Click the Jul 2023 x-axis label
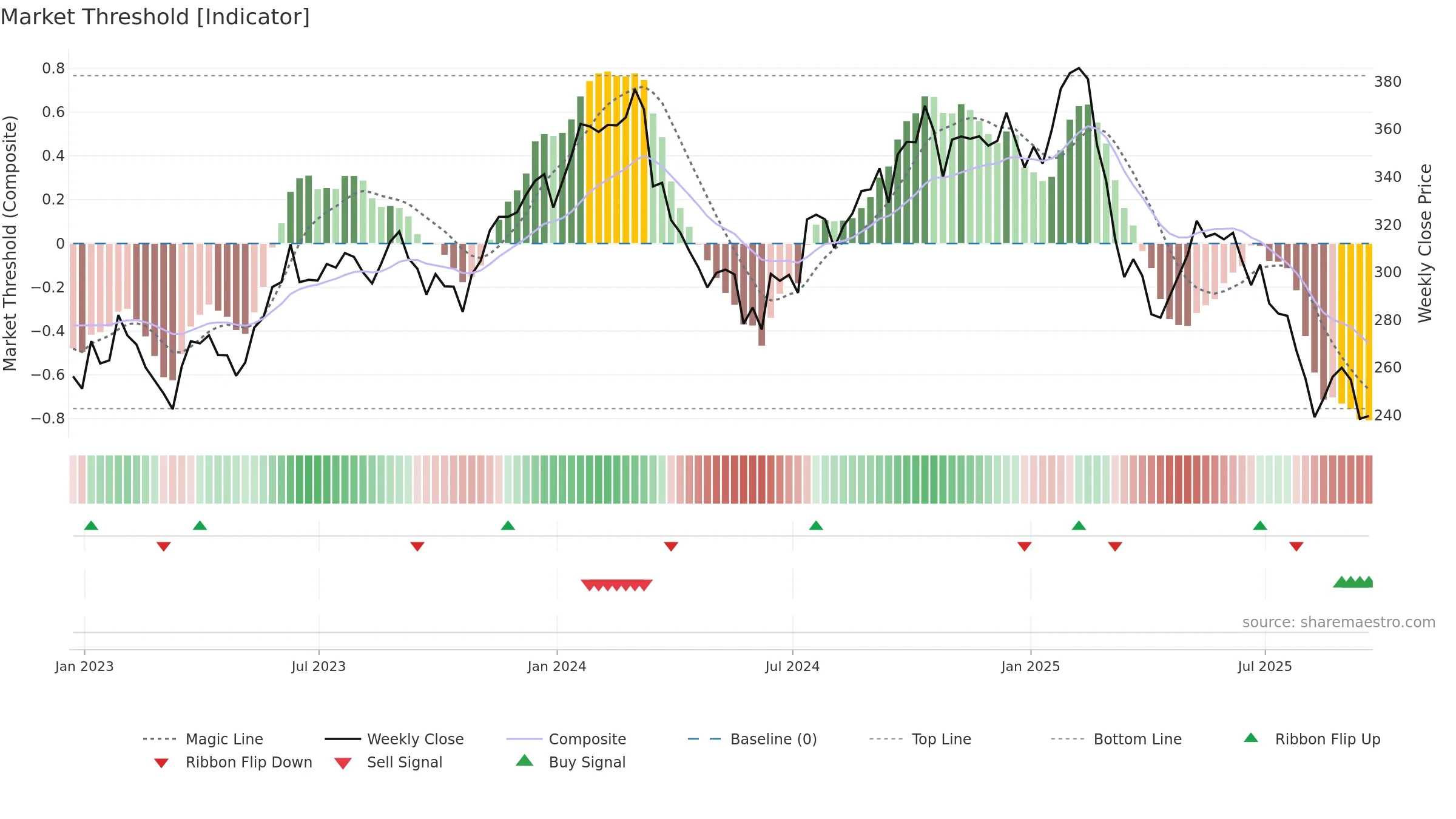The width and height of the screenshot is (1456, 819). coord(318,667)
